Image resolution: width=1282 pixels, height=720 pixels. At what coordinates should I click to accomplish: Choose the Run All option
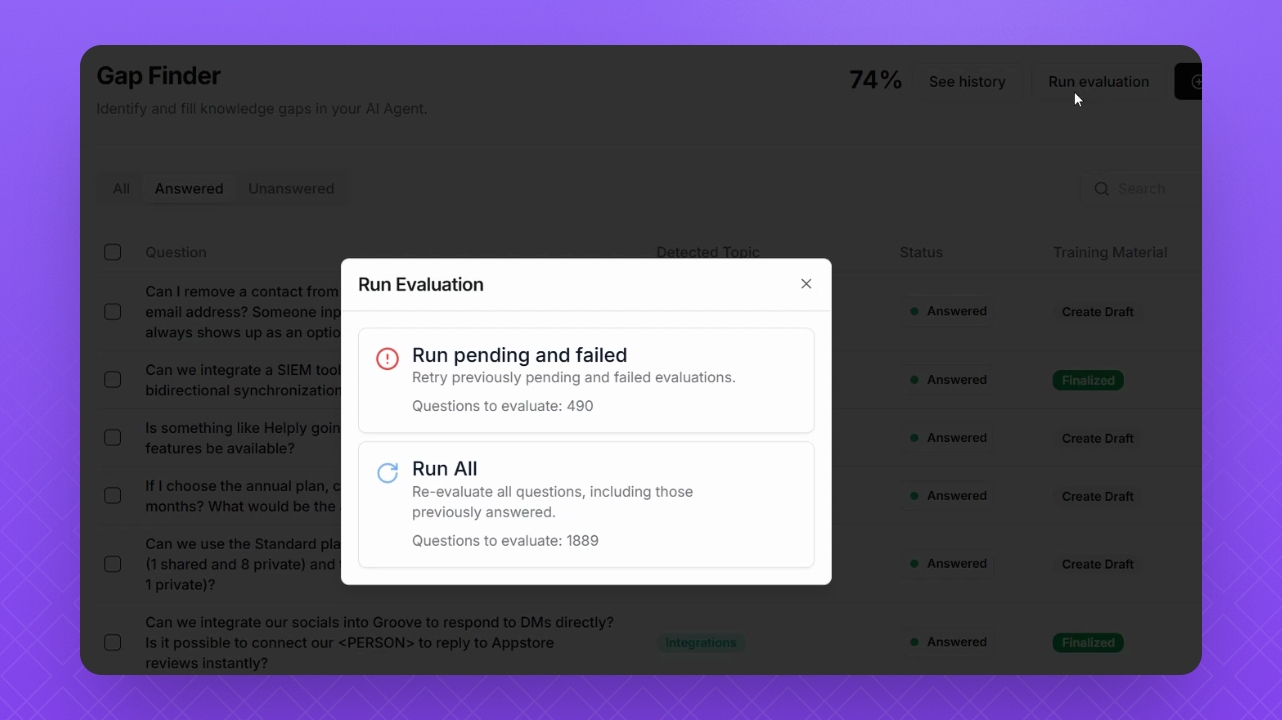[x=586, y=504]
